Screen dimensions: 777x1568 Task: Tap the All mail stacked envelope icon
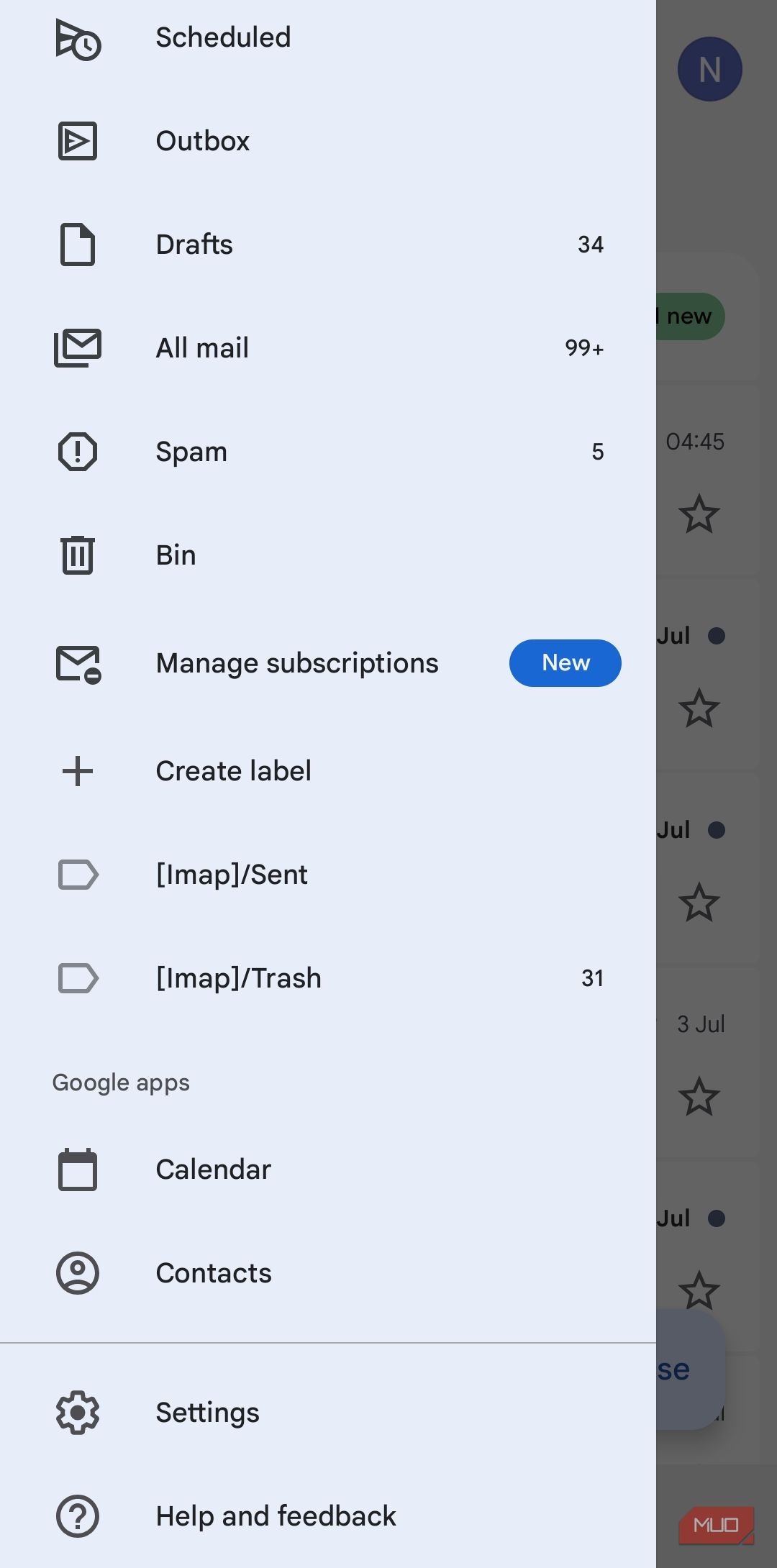point(78,348)
